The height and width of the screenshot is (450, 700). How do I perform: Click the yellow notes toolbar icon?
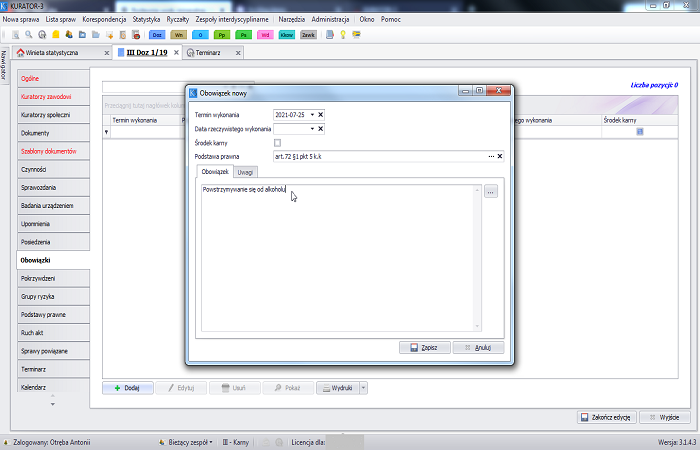click(55, 35)
